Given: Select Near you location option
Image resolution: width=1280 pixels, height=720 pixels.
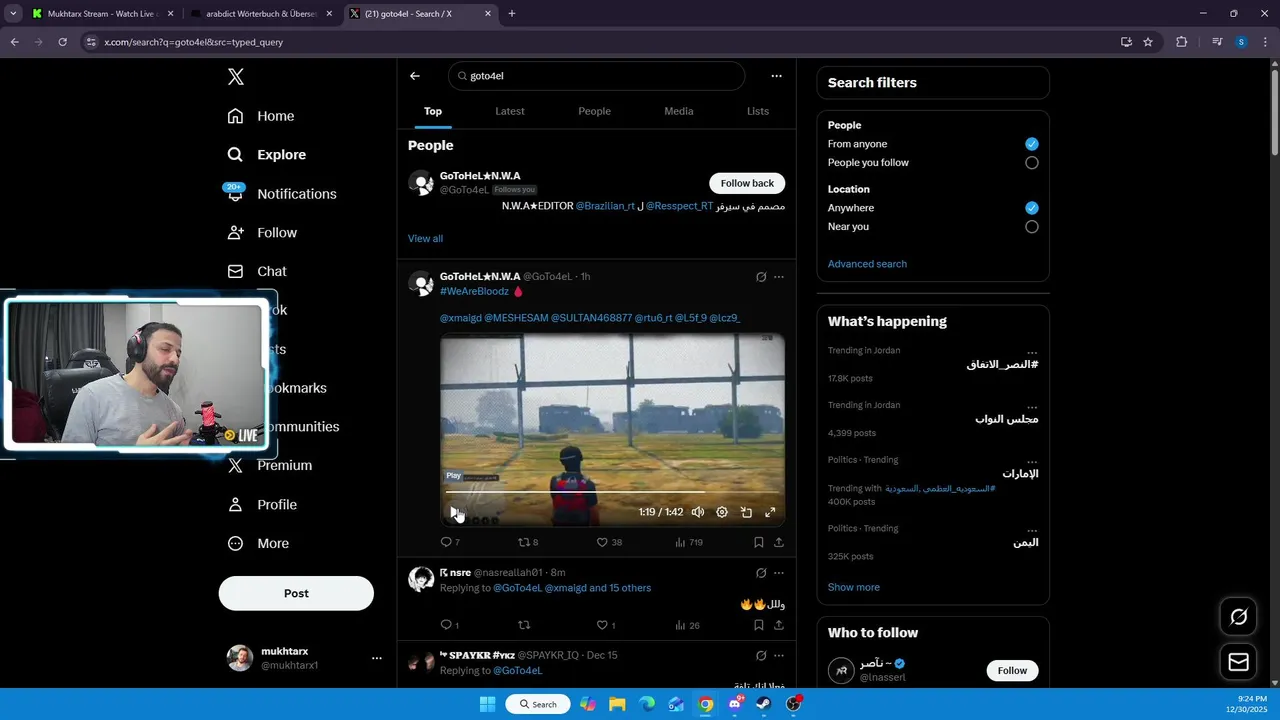Looking at the screenshot, I should pos(1032,227).
